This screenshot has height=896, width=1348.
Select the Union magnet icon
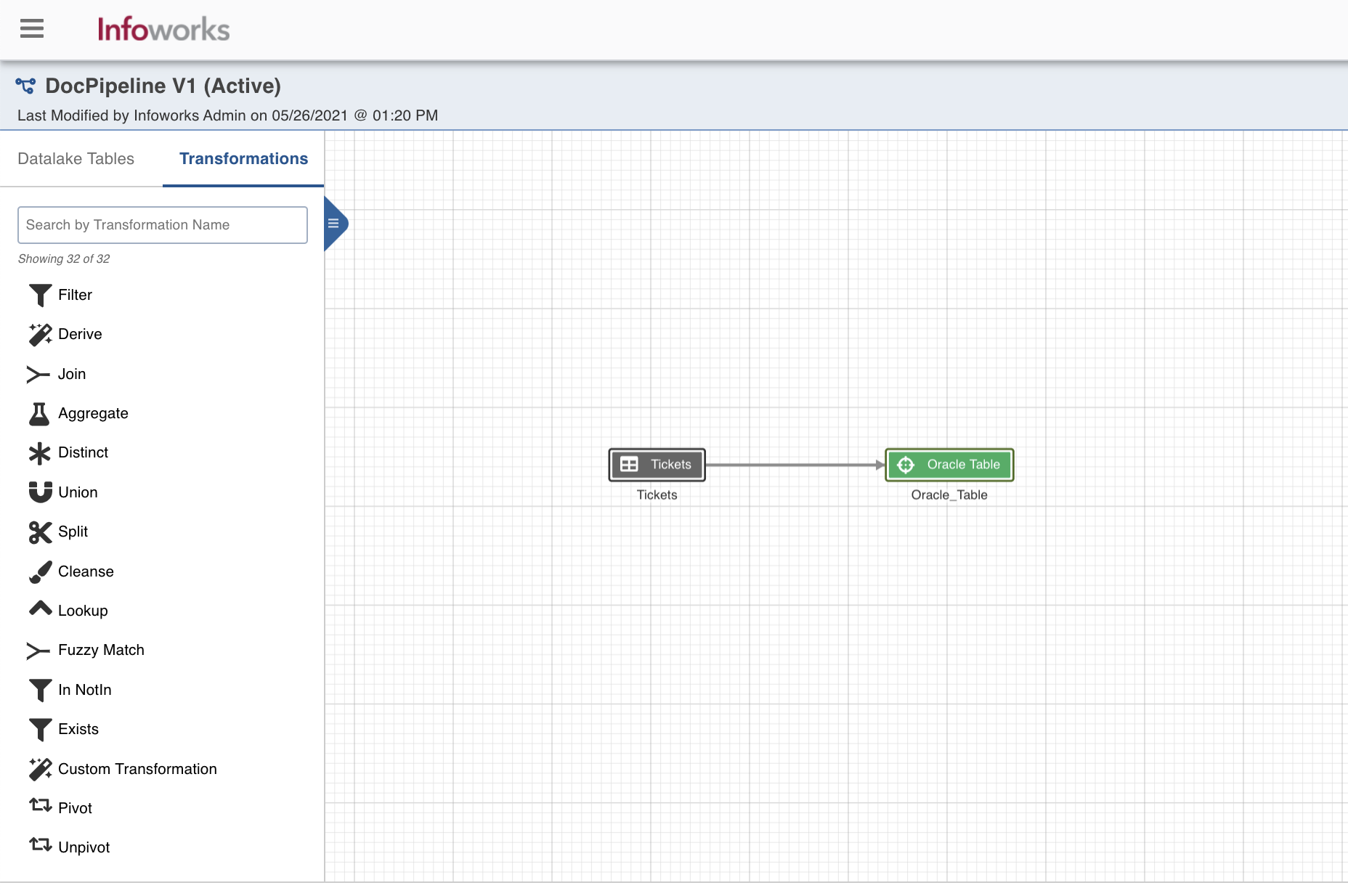tap(40, 492)
